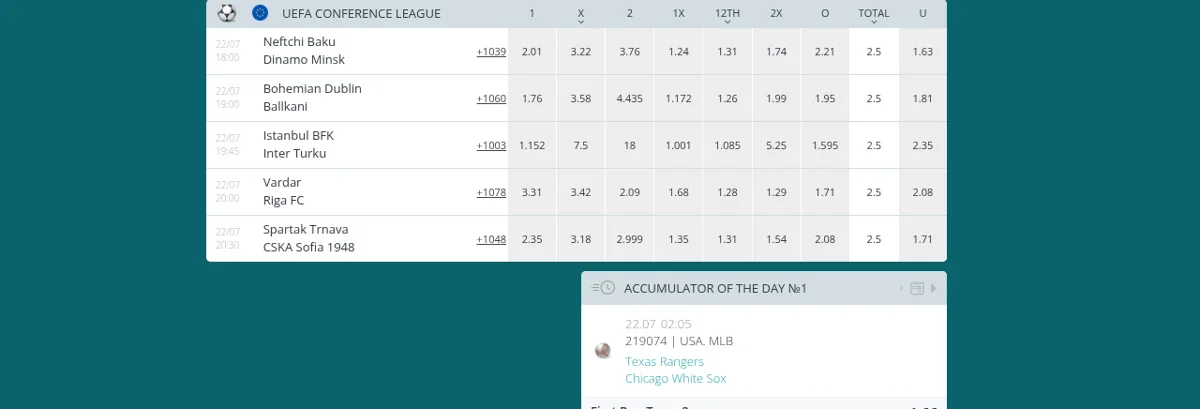Select draw odds 3.58 for Bohemian Dublin match
Viewport: 1200px width, 409px height.
(x=581, y=98)
